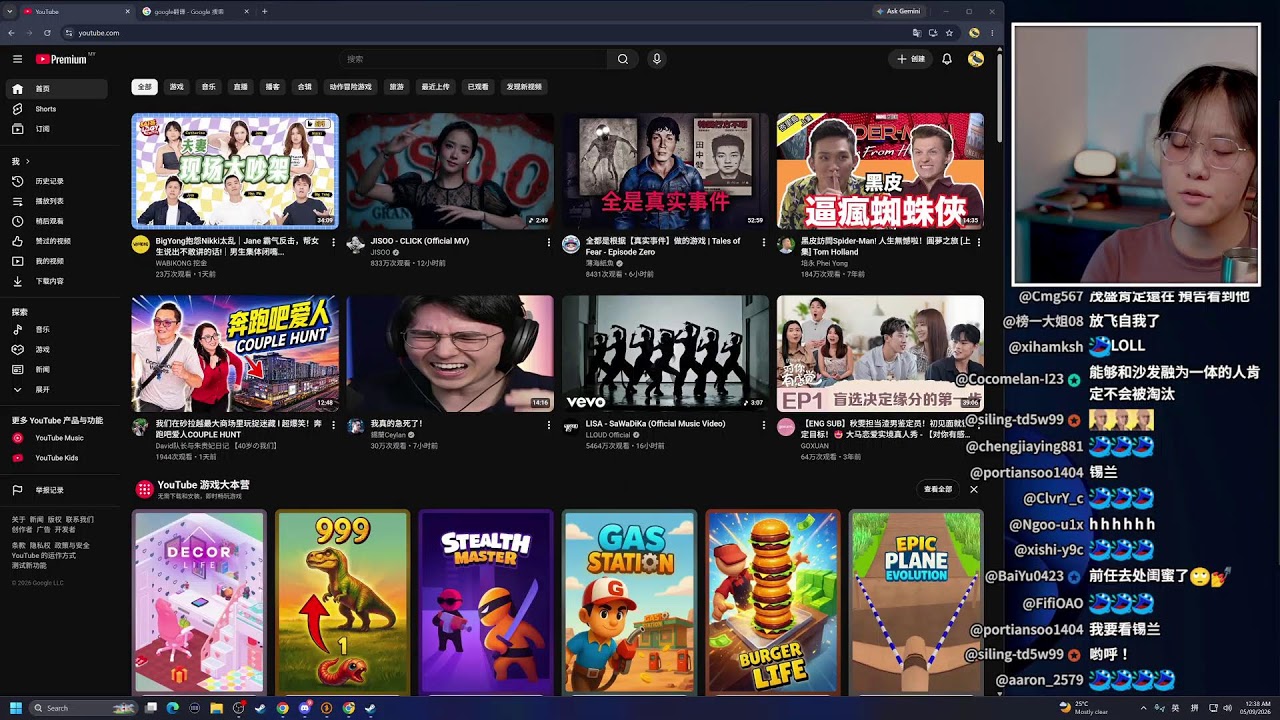Select the 动作冒险游戏 filter chip

(x=351, y=87)
